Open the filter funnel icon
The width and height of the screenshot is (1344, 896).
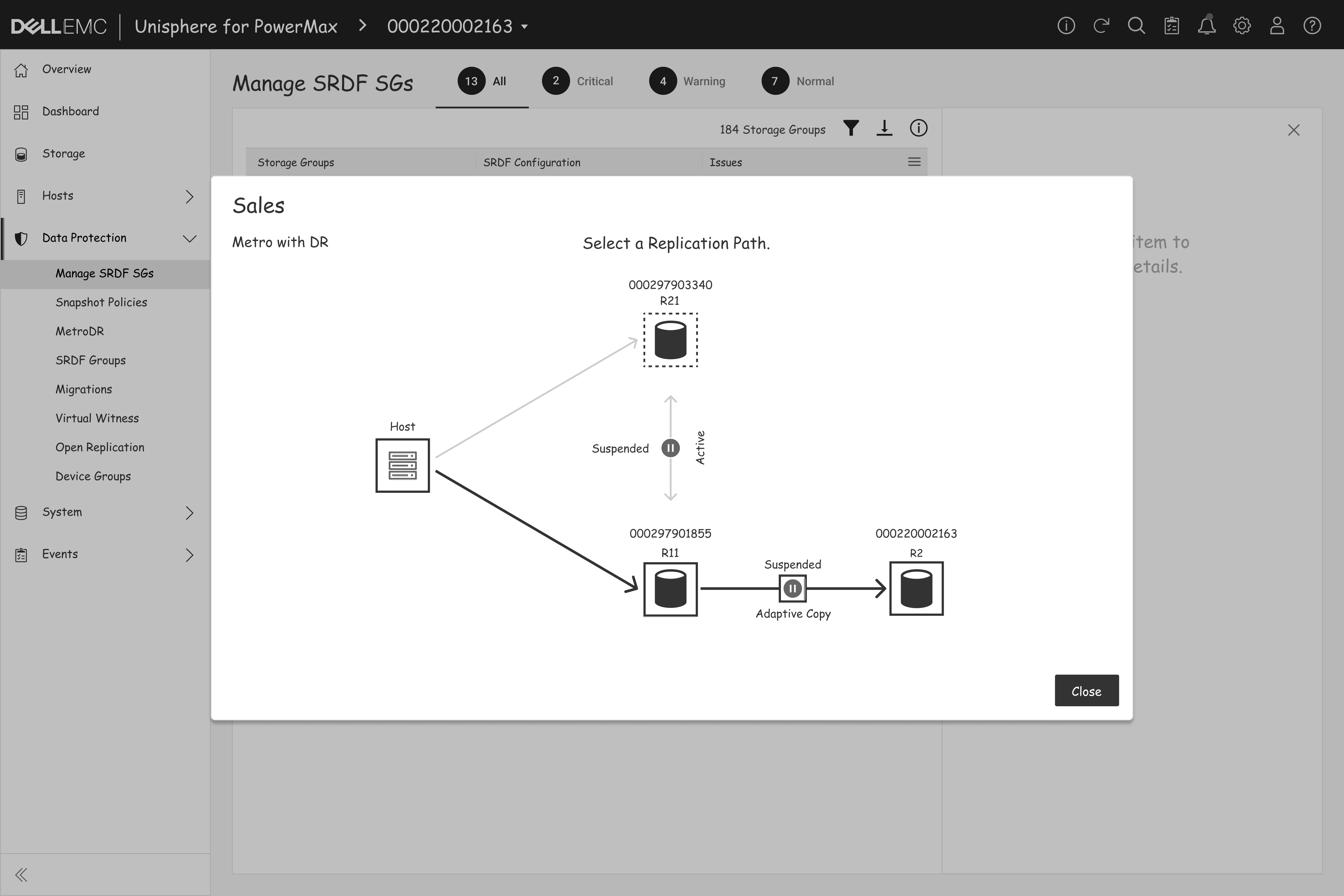(851, 128)
